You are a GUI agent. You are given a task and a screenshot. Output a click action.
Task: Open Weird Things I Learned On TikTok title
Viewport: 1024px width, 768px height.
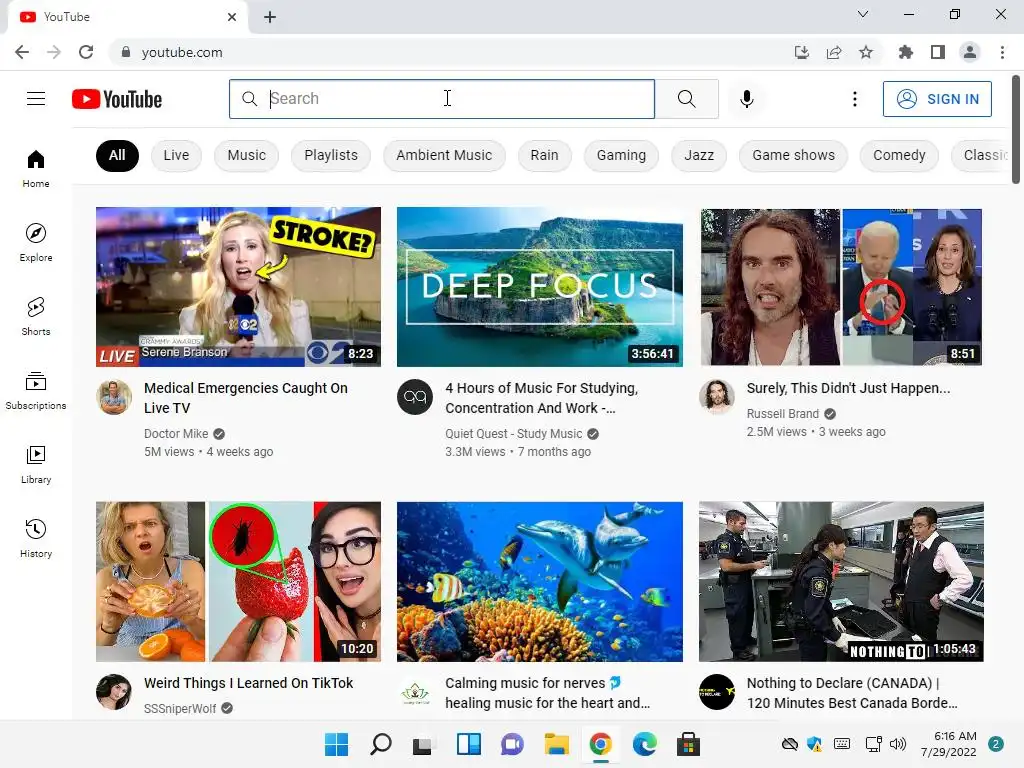[248, 683]
